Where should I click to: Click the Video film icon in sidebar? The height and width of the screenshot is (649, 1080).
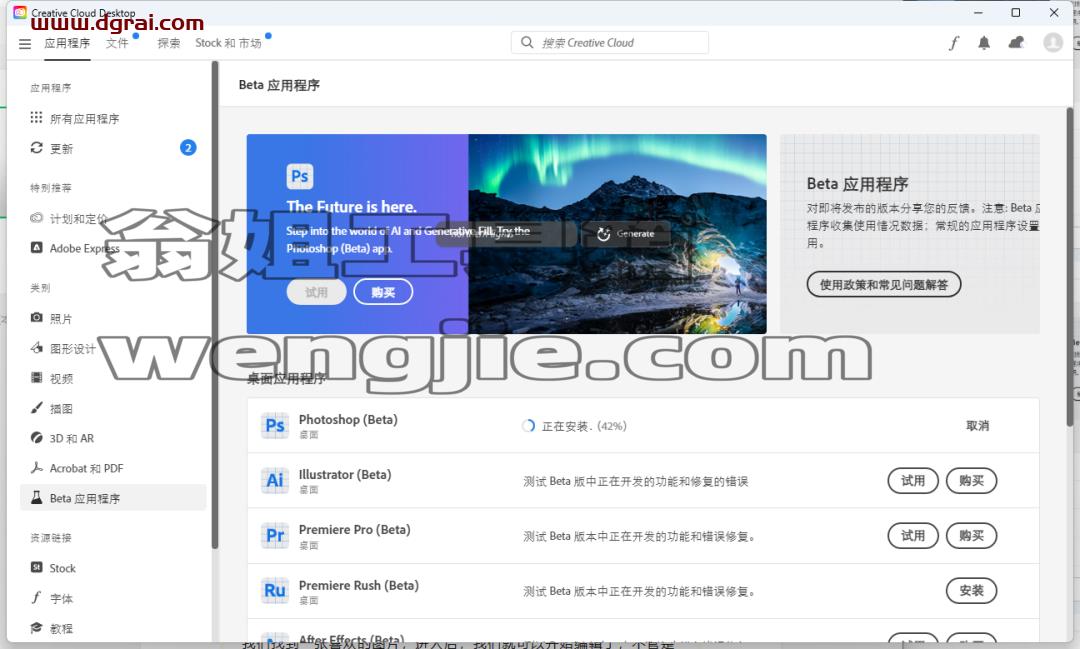37,378
